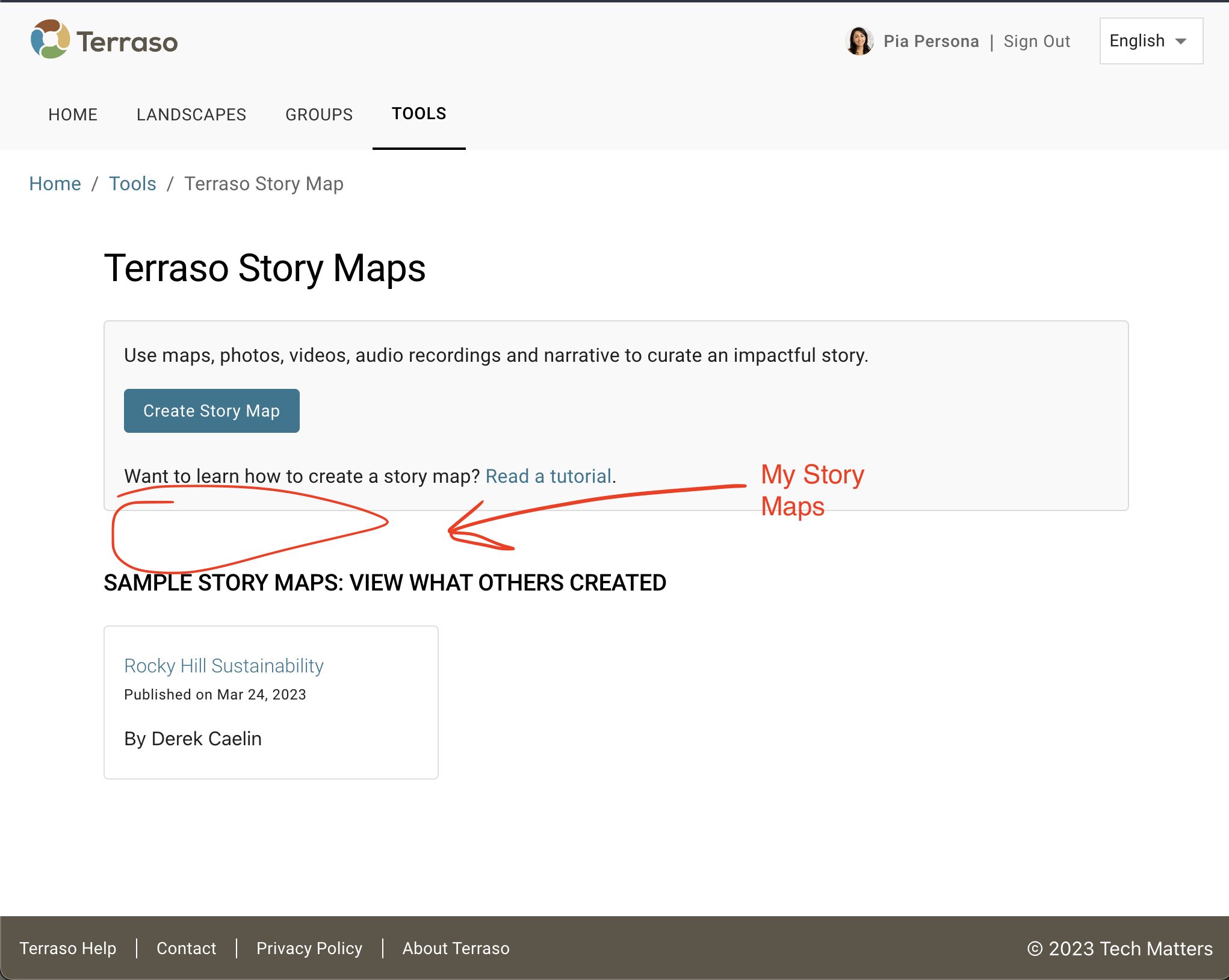Screen dimensions: 1229x980
Task: Expand the language selector chevron
Action: (1181, 41)
